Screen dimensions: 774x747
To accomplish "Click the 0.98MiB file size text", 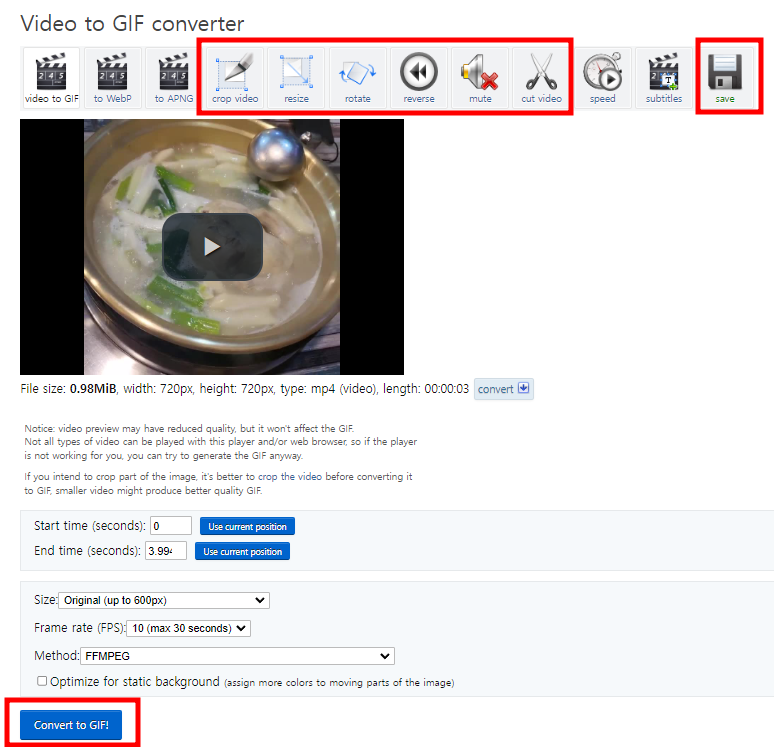I will coord(93,389).
